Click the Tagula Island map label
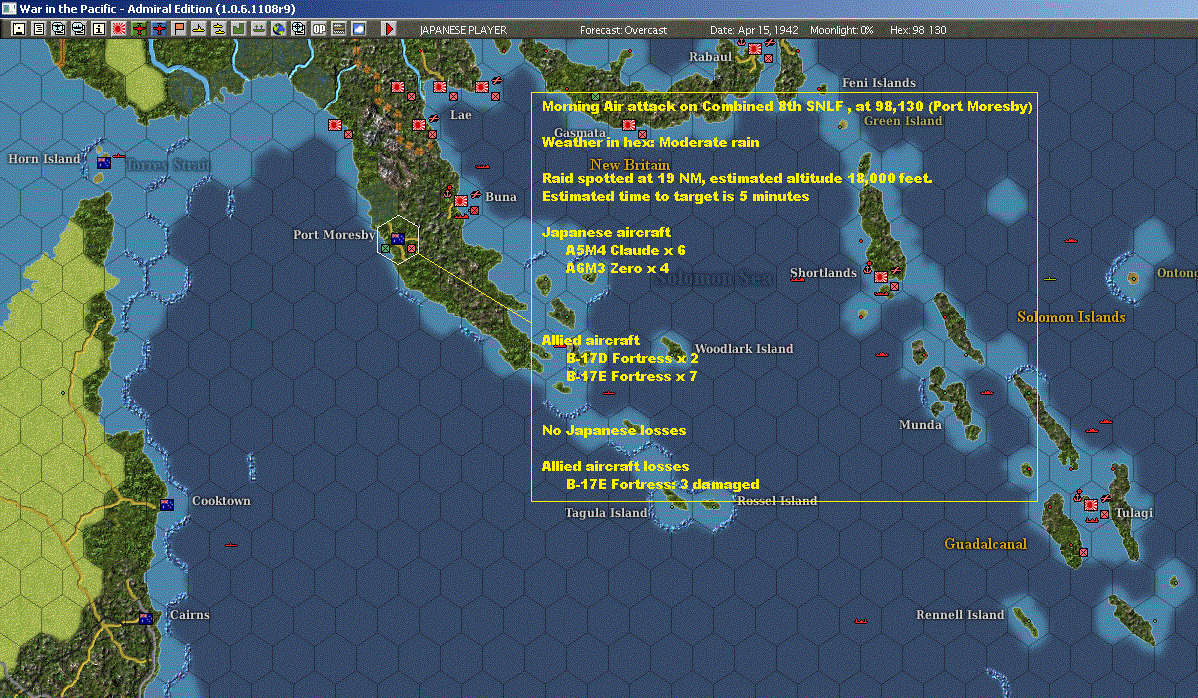The height and width of the screenshot is (698, 1198). (606, 512)
